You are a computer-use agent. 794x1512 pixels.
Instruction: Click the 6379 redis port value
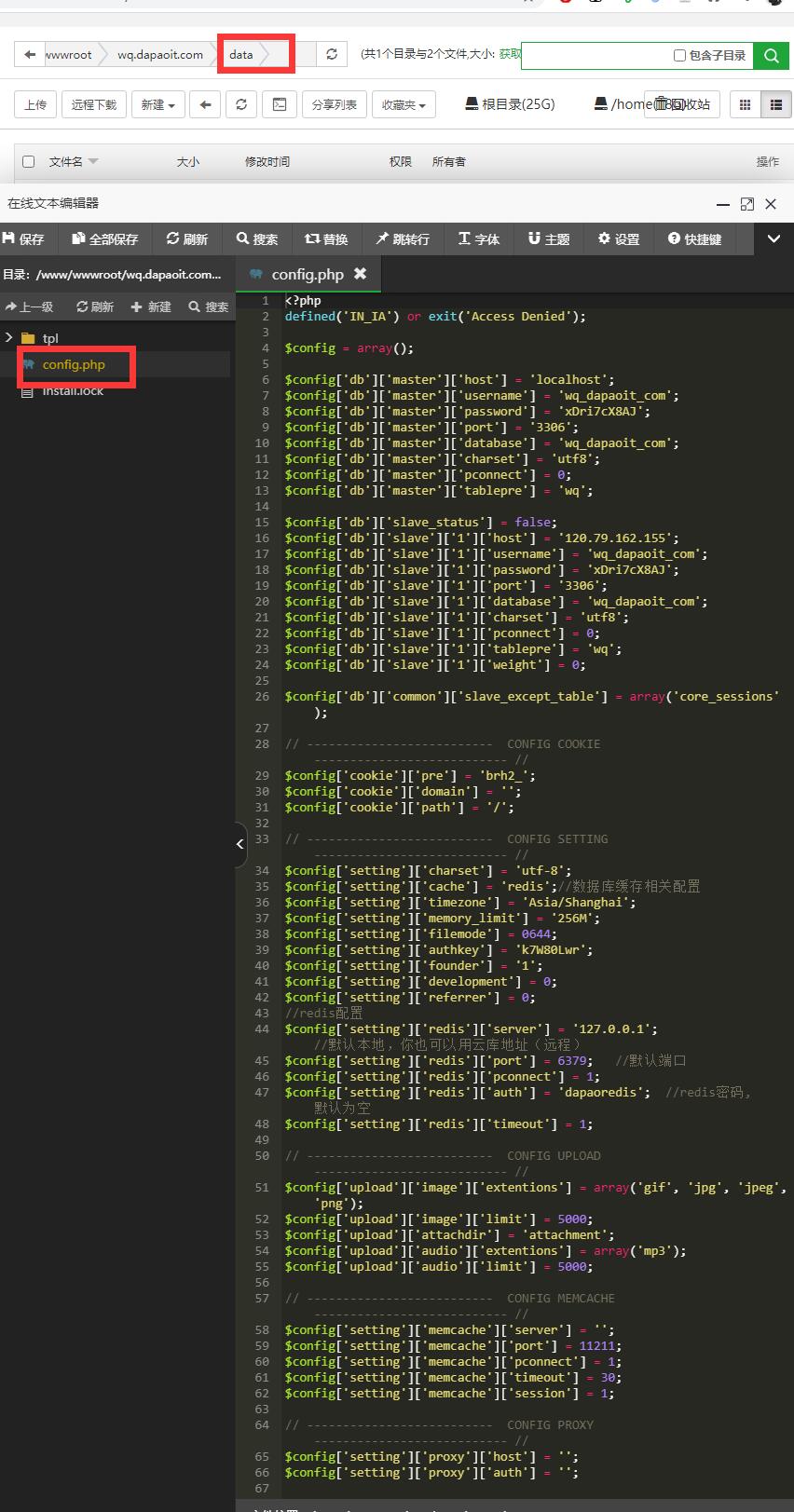[572, 1061]
